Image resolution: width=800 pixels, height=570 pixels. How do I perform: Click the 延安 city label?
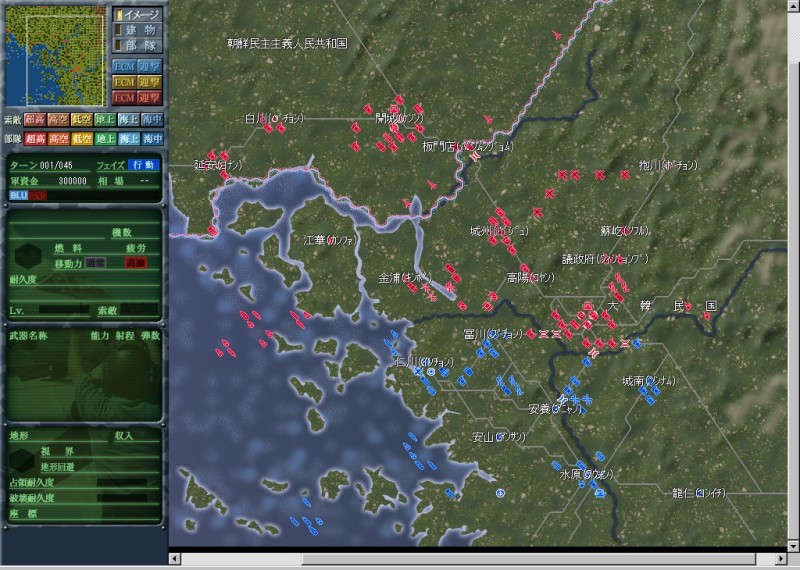pyautogui.click(x=218, y=165)
